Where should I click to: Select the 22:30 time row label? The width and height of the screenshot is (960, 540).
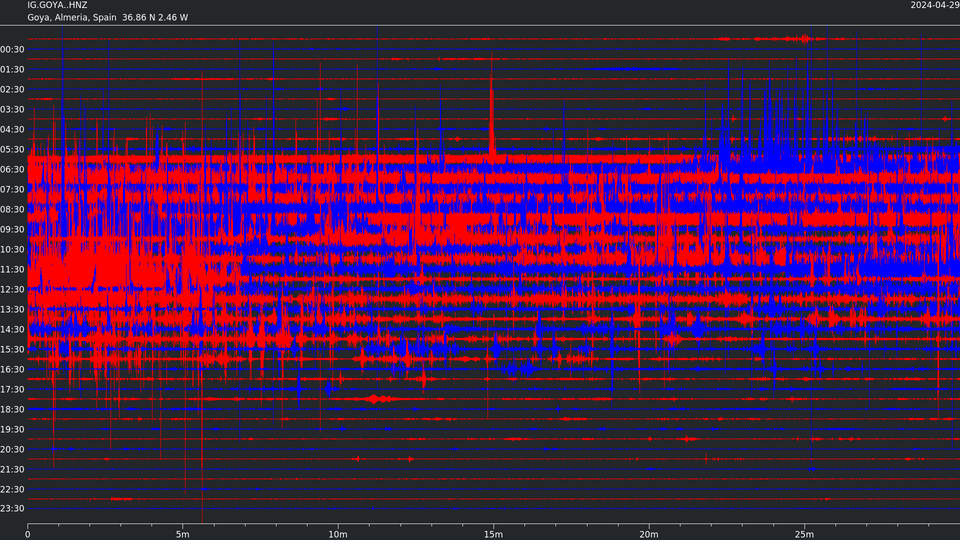12,490
